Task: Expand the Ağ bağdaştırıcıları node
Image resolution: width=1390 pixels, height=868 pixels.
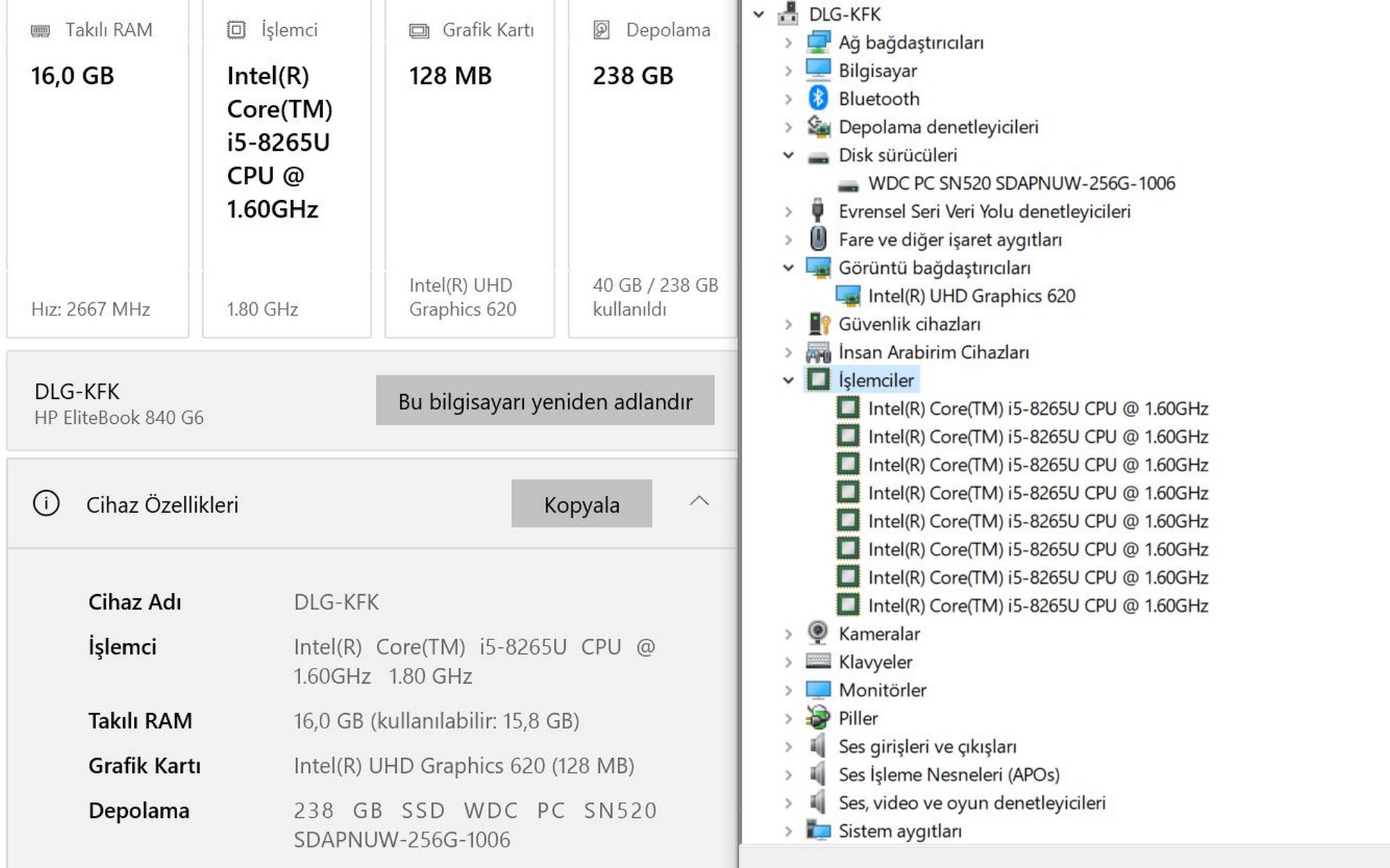Action: 788,42
